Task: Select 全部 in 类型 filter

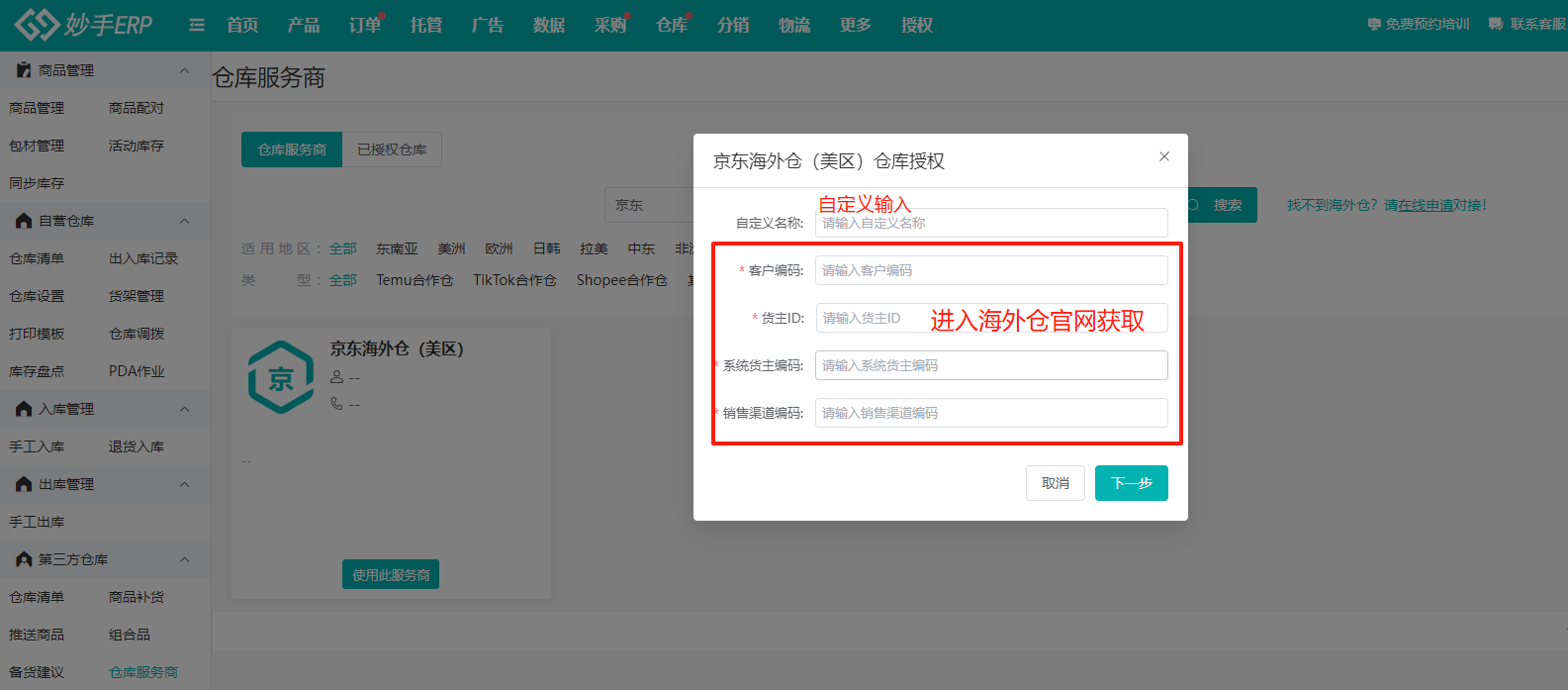Action: click(343, 280)
